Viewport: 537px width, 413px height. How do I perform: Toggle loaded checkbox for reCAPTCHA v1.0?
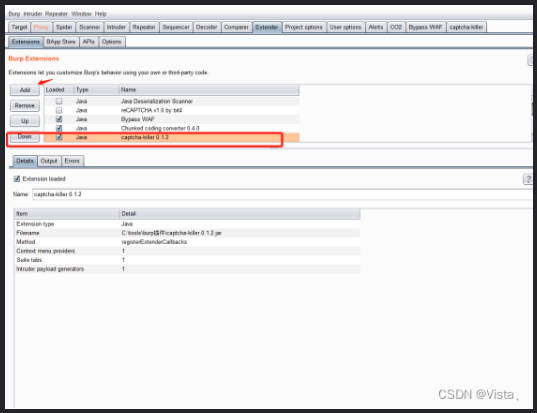[59, 110]
